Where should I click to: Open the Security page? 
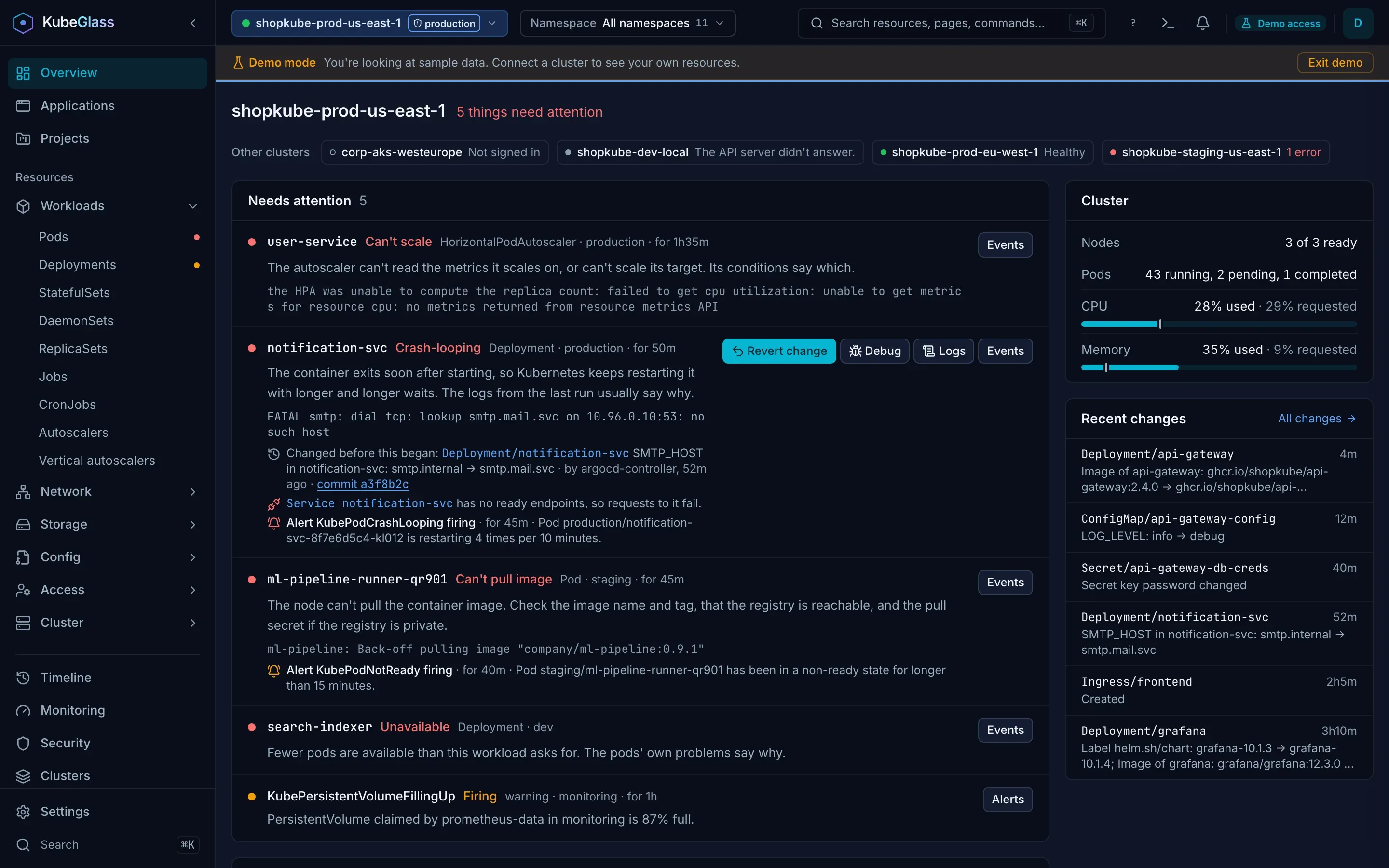coord(108,743)
